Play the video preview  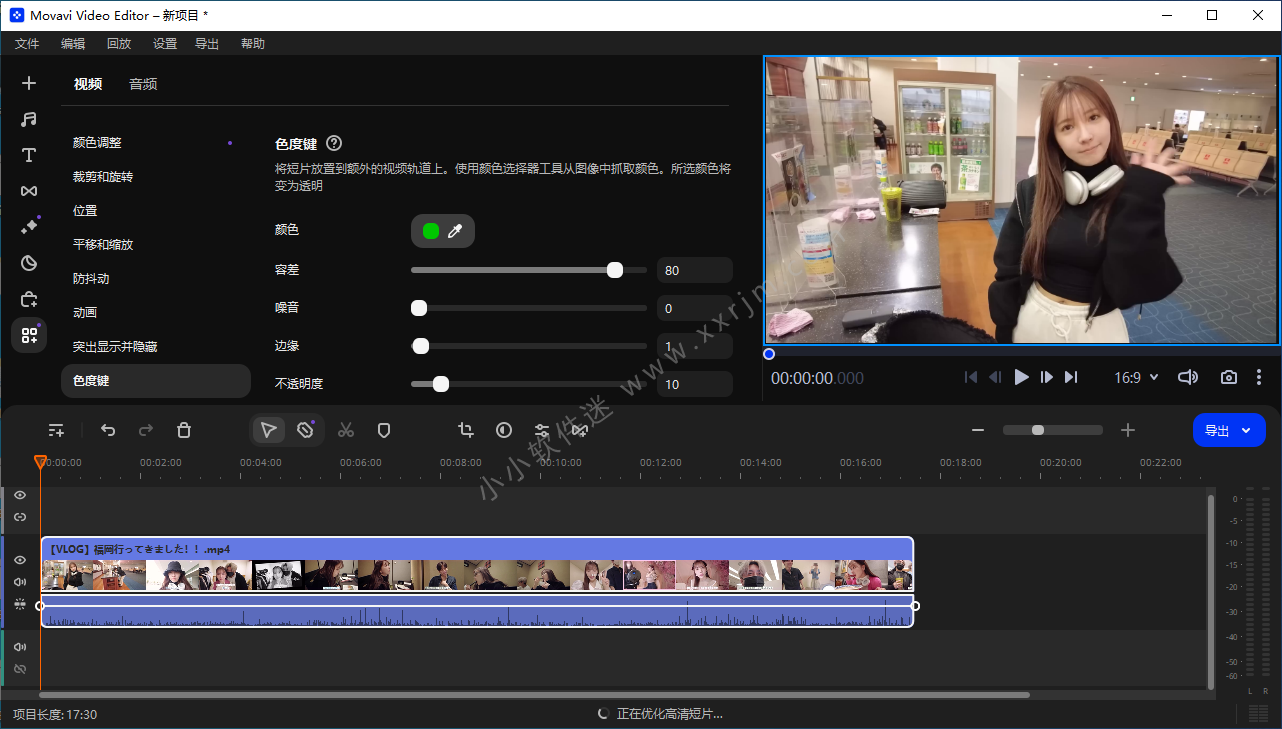tap(1021, 377)
